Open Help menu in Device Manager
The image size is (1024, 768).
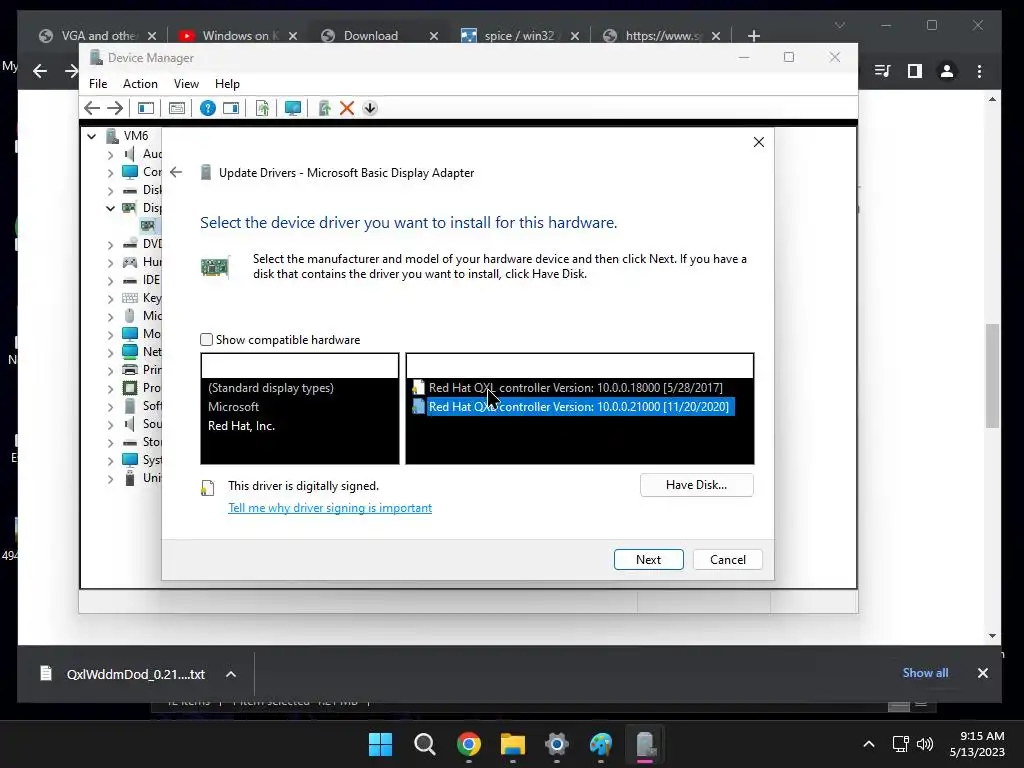coord(227,84)
